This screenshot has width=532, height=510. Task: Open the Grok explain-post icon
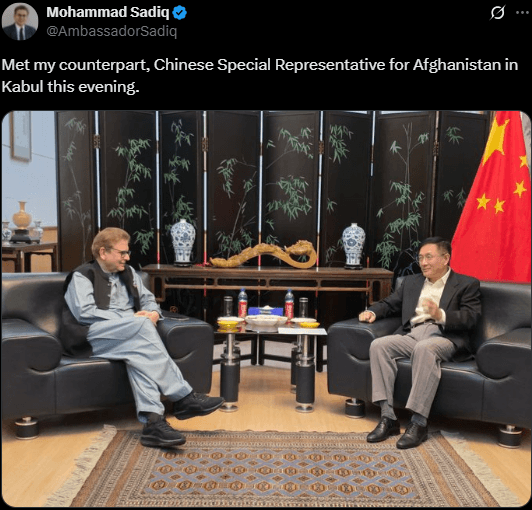coord(498,13)
